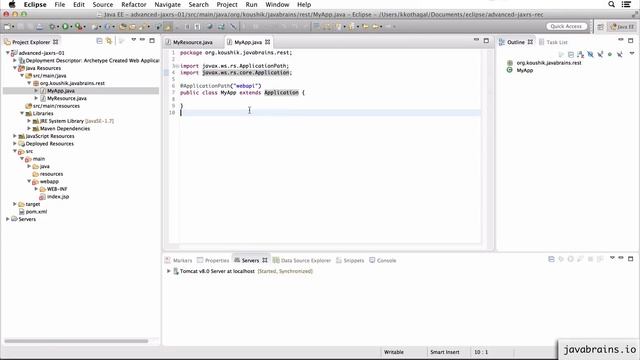This screenshot has height=360, width=640.
Task: Expand the Deployment Descriptor node
Action: 15,60
